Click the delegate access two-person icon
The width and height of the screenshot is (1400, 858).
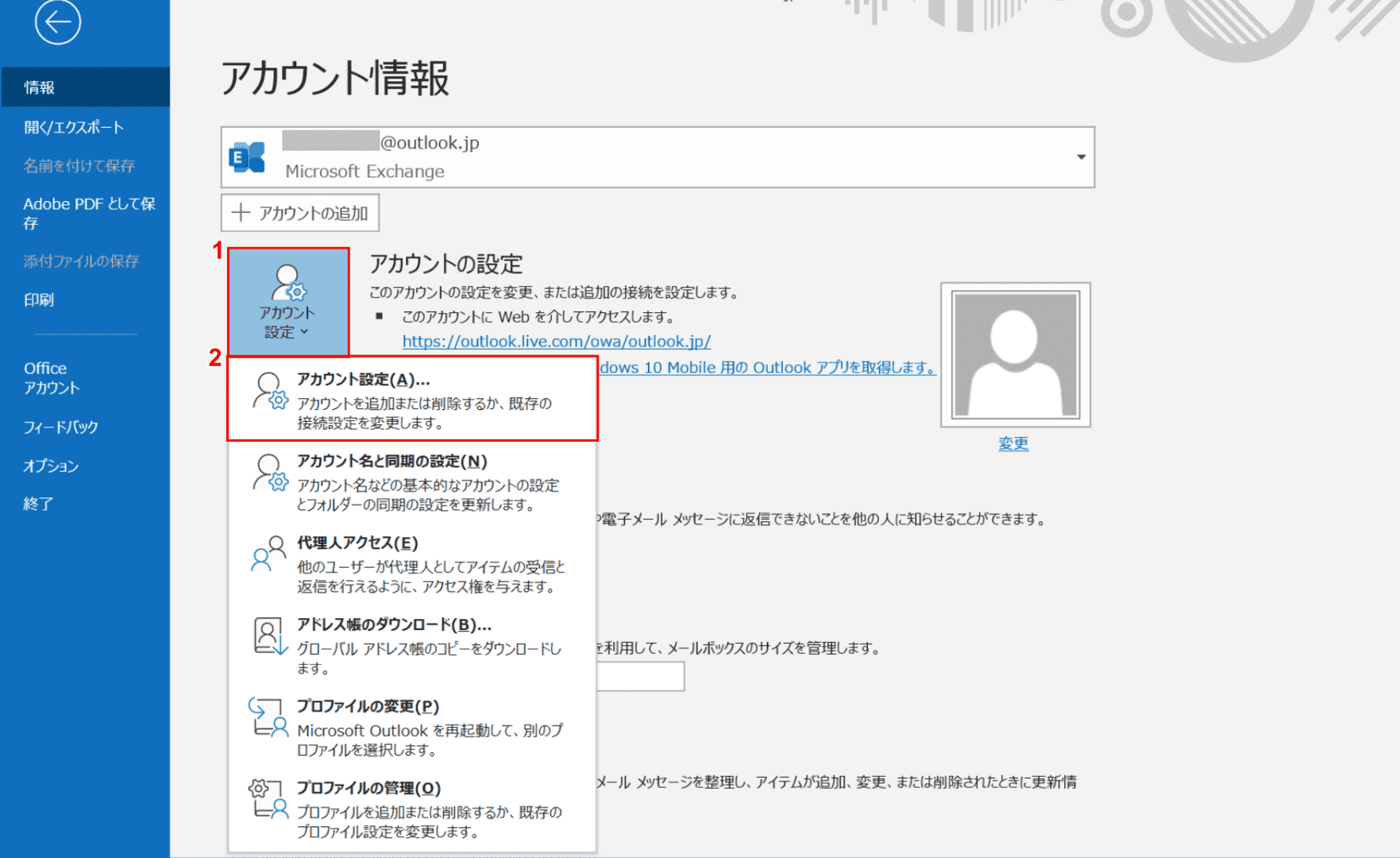[x=268, y=553]
